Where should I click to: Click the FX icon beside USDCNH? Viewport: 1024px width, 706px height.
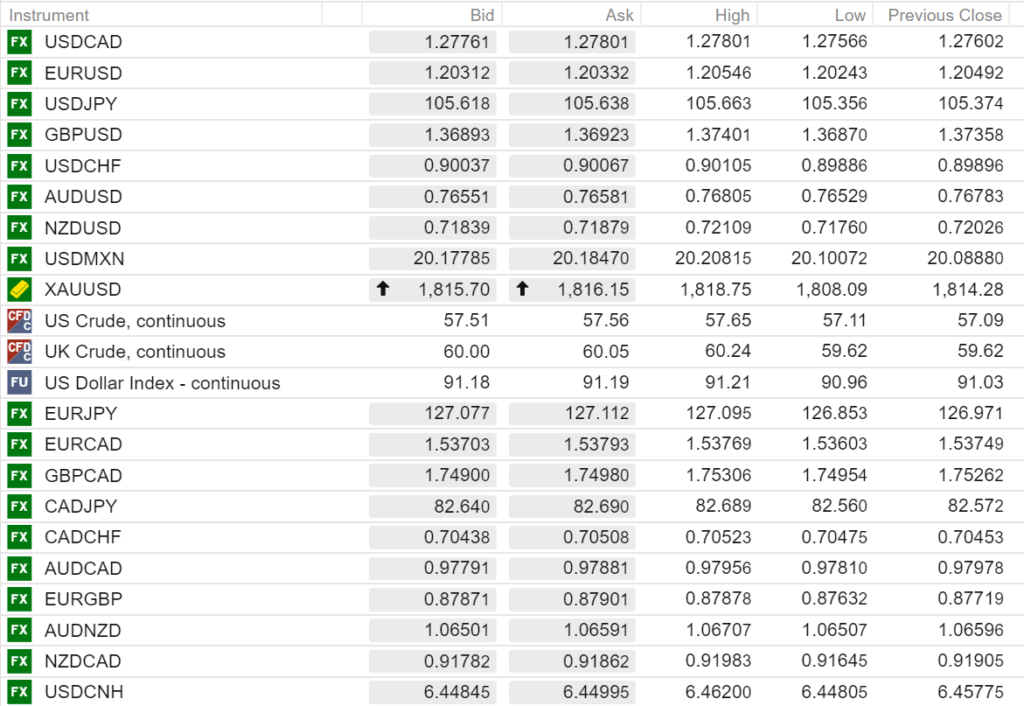pos(19,692)
